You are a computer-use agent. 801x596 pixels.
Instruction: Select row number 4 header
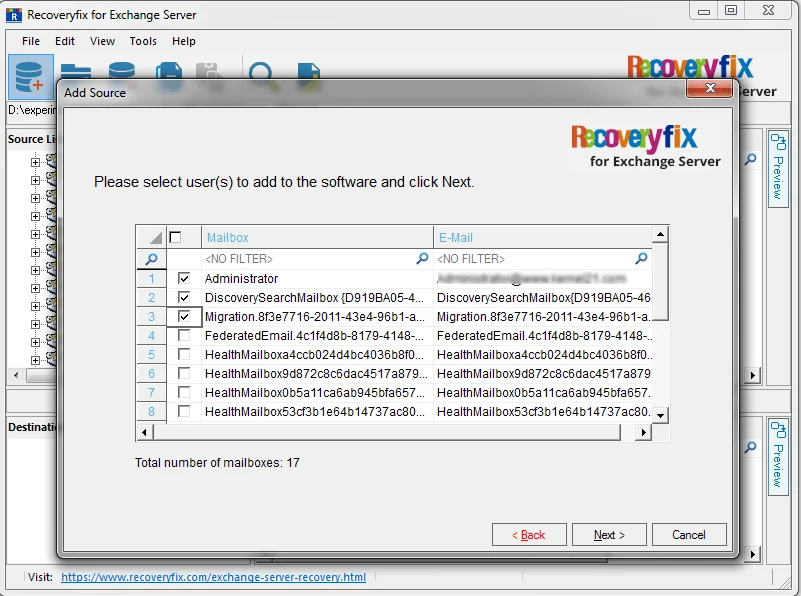click(x=151, y=336)
